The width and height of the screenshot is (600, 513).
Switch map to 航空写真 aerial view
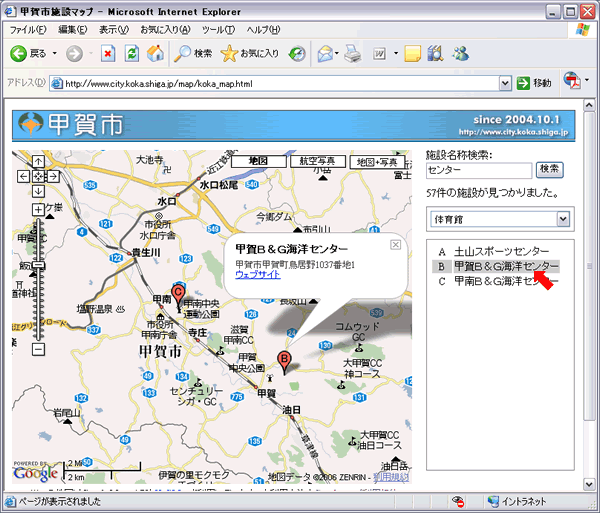point(318,161)
